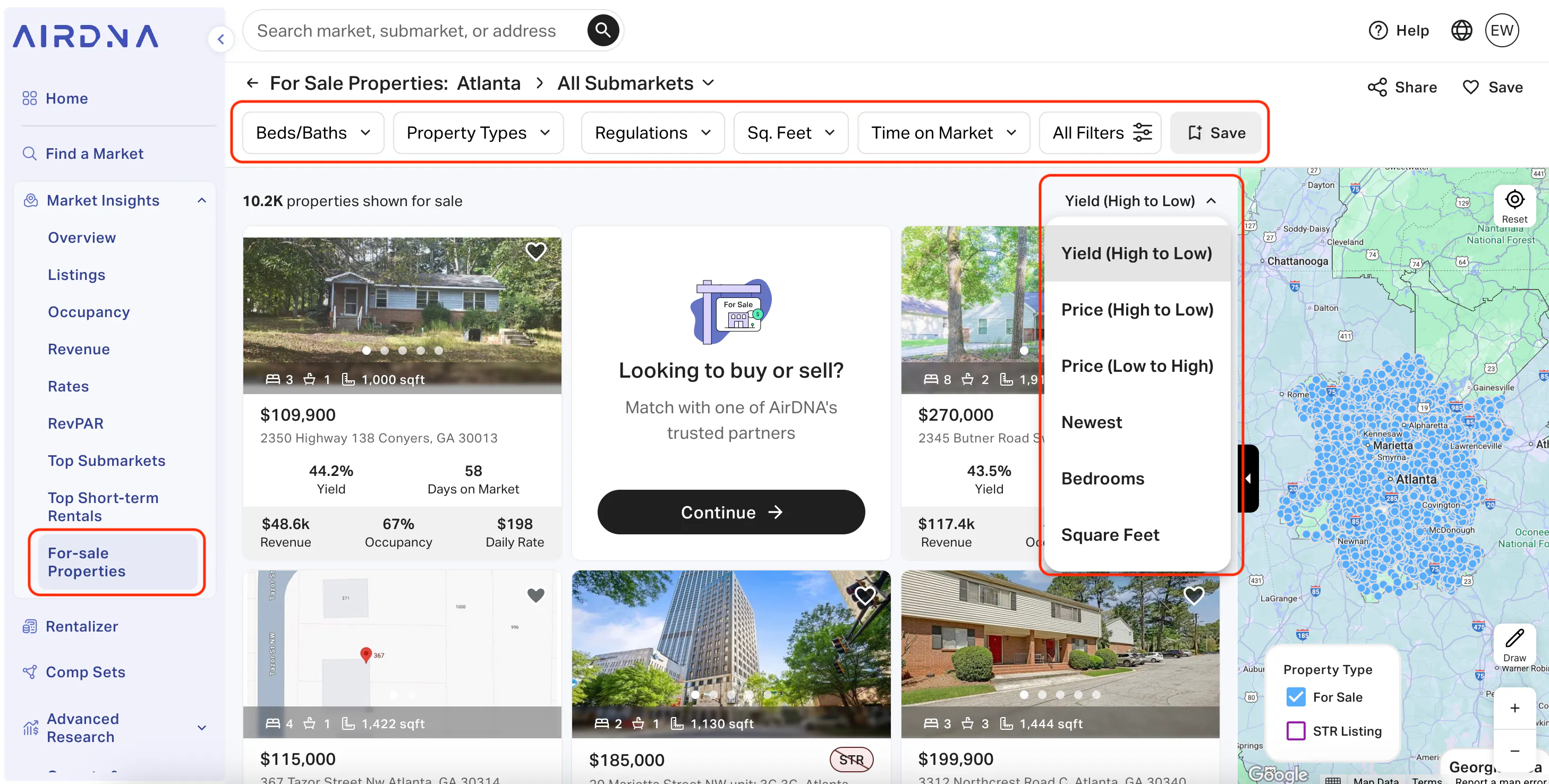The image size is (1549, 784).
Task: Open the All Submarkets dropdown
Action: [x=636, y=83]
